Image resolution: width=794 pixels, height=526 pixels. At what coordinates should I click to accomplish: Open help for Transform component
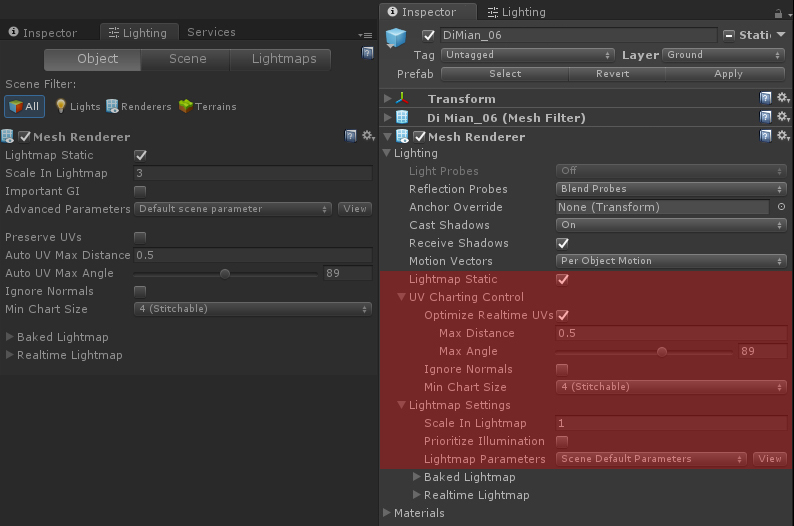(766, 98)
